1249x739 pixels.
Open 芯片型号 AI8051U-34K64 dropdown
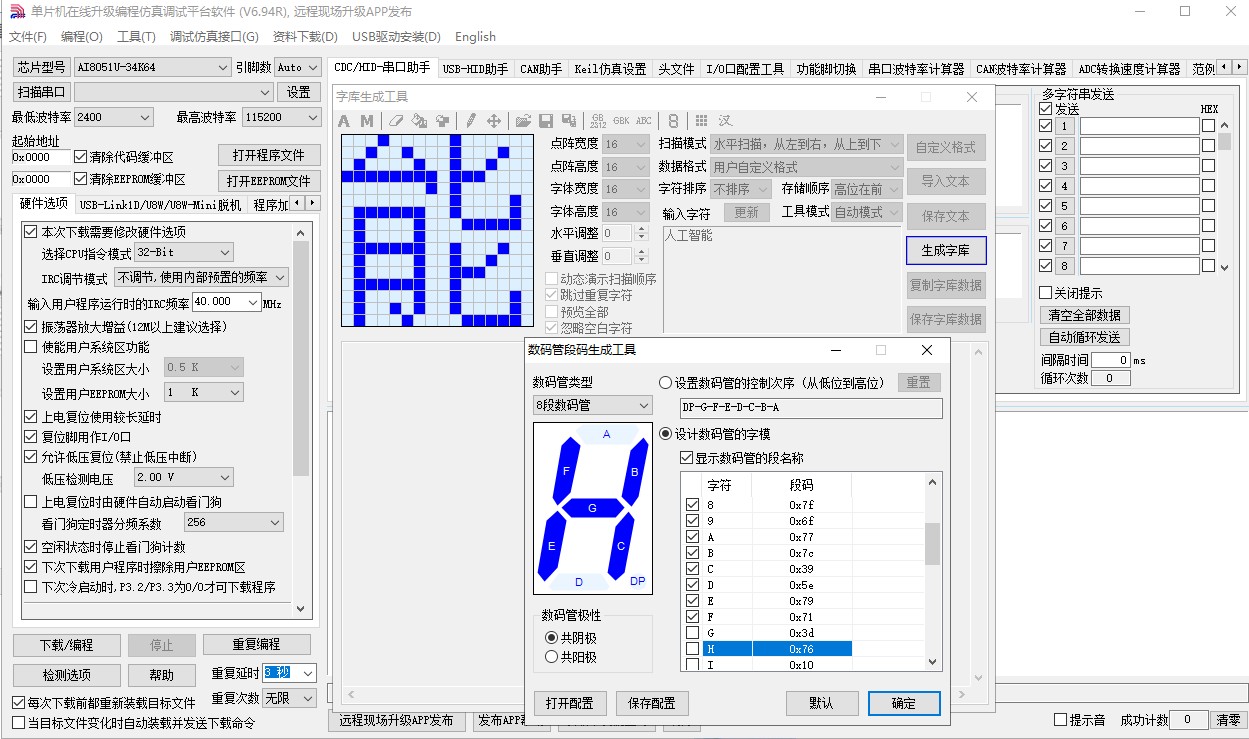153,67
